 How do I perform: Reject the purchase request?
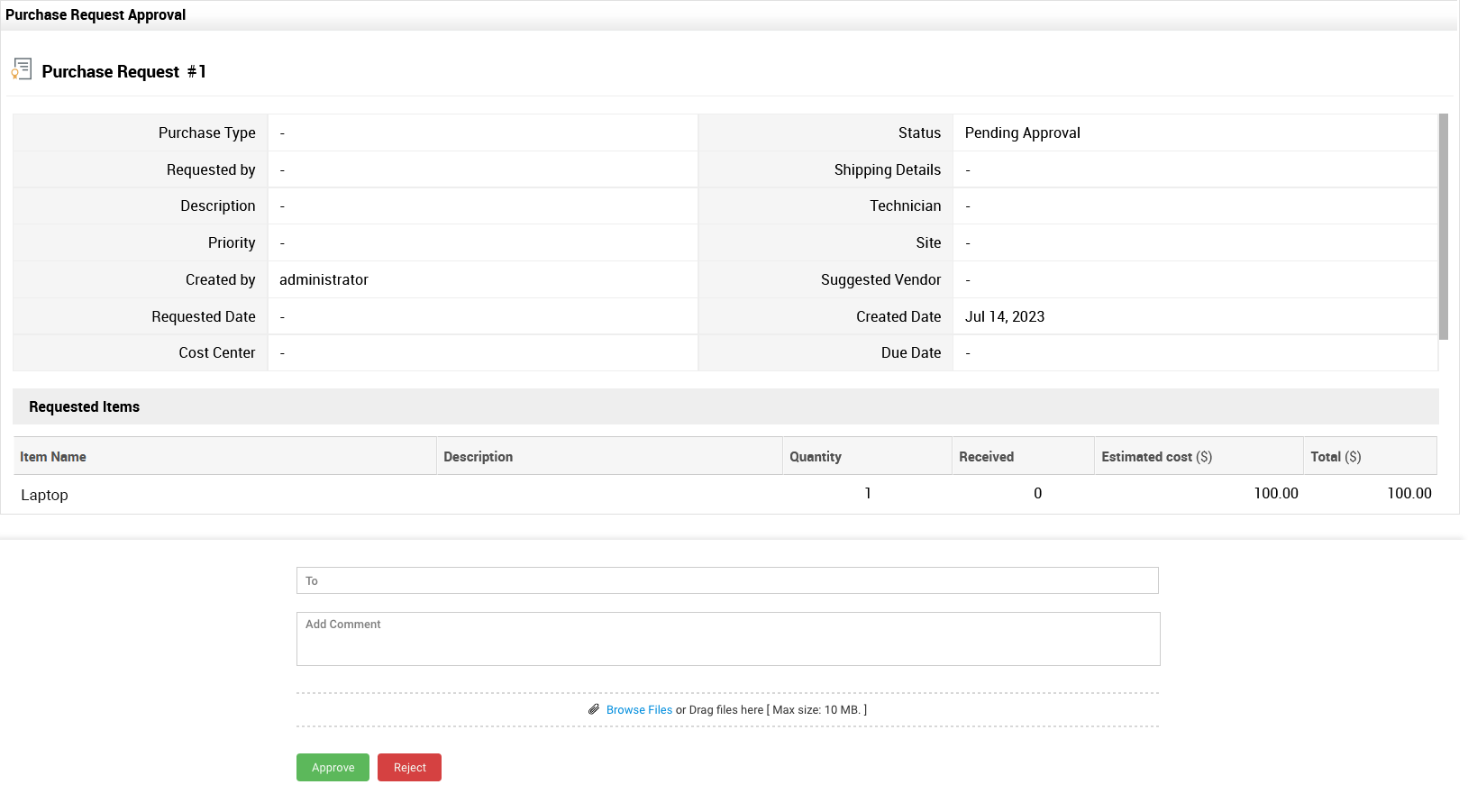[x=409, y=768]
